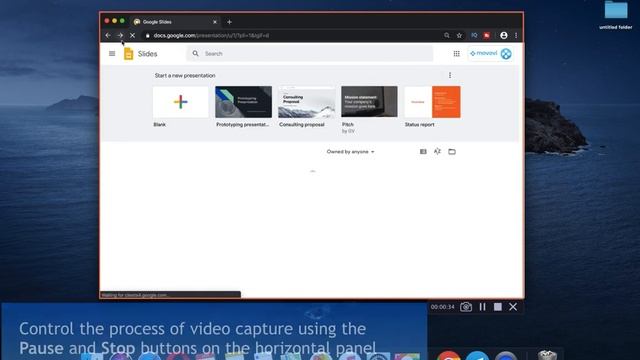Click the Slides home logo
The height and width of the screenshot is (360, 640).
[x=129, y=53]
